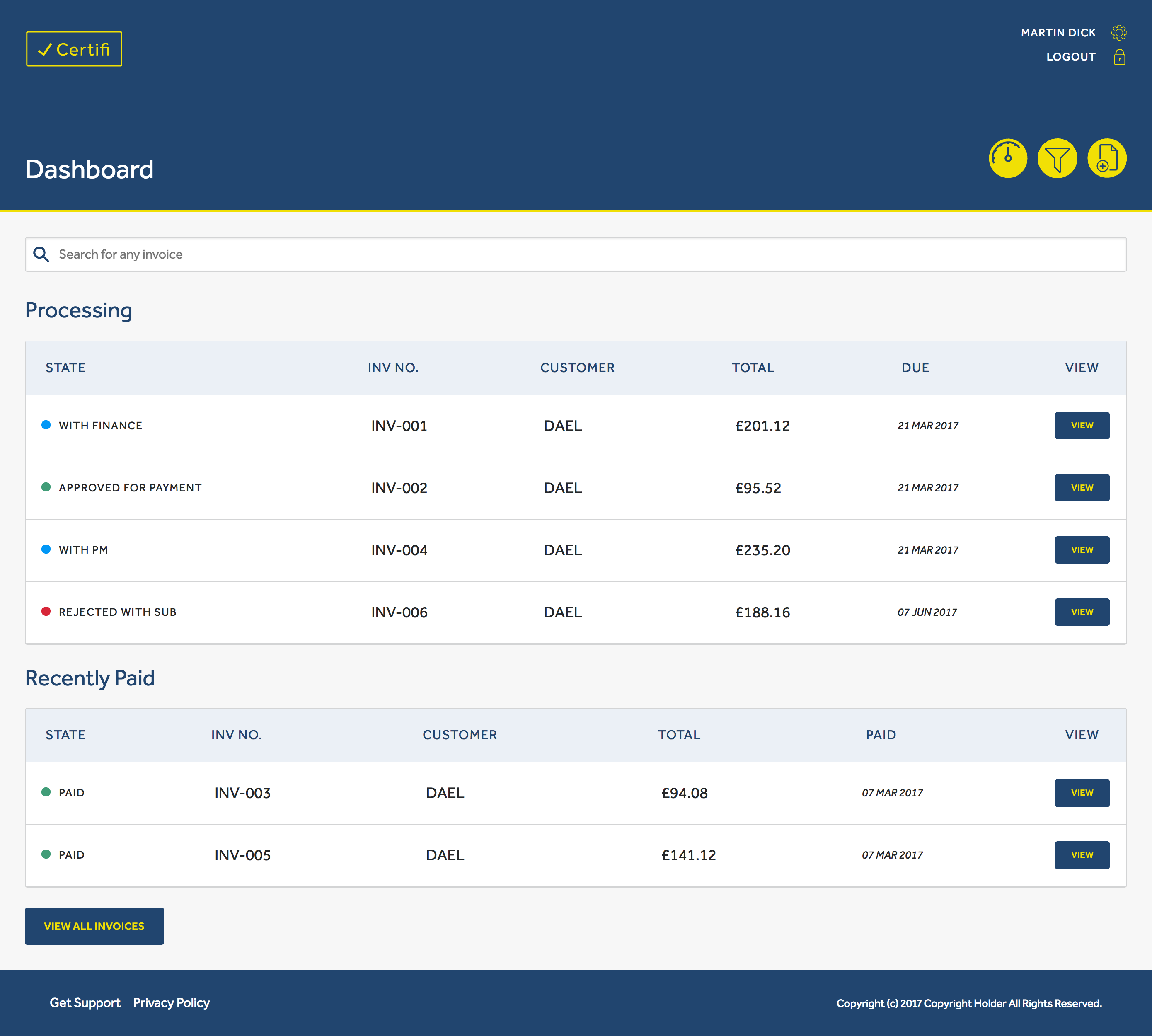The width and height of the screenshot is (1152, 1036).
Task: Click the Certifi logo checkmark
Action: coord(46,50)
